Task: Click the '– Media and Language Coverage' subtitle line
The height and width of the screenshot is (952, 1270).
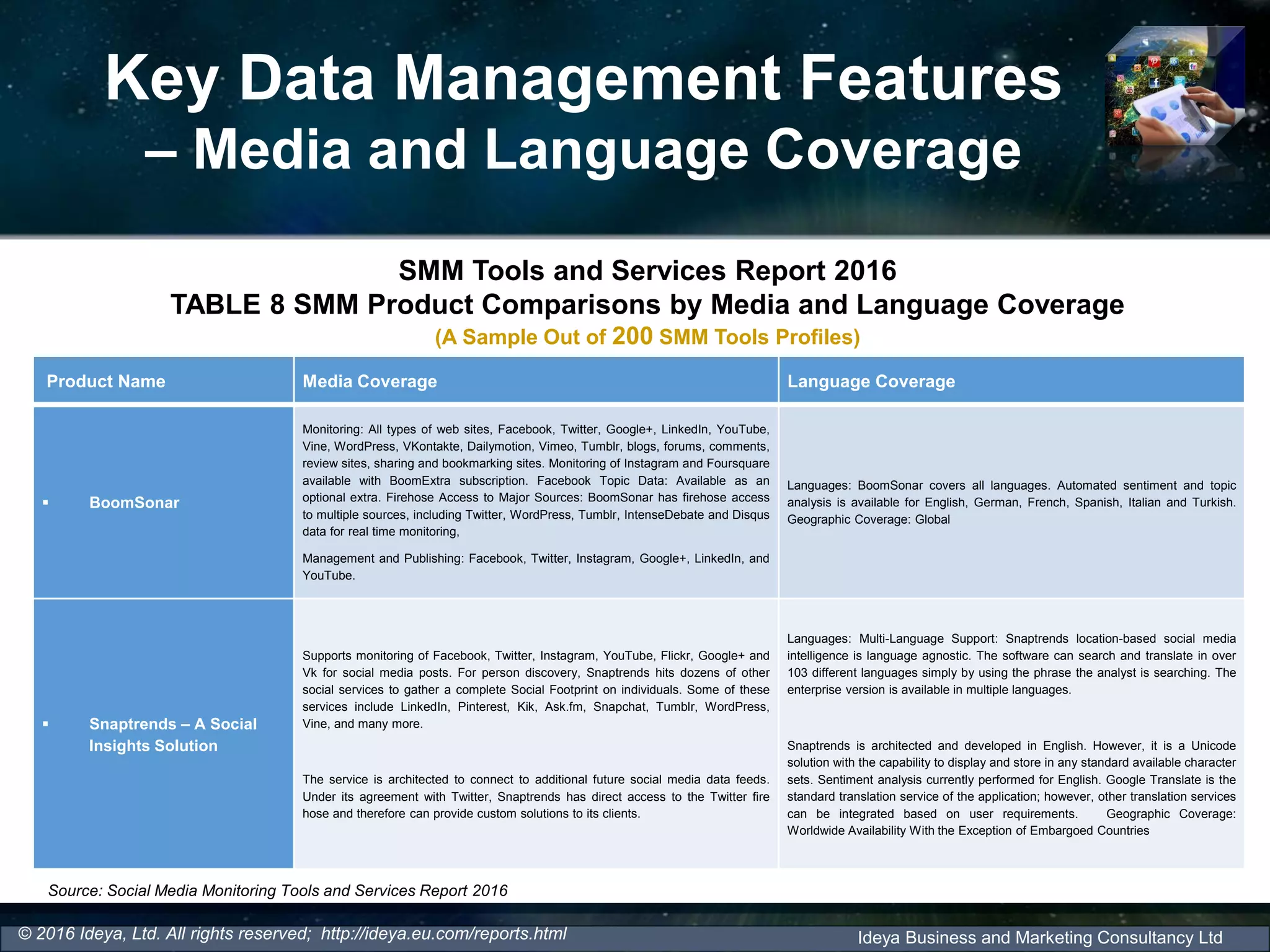Action: coord(583,149)
